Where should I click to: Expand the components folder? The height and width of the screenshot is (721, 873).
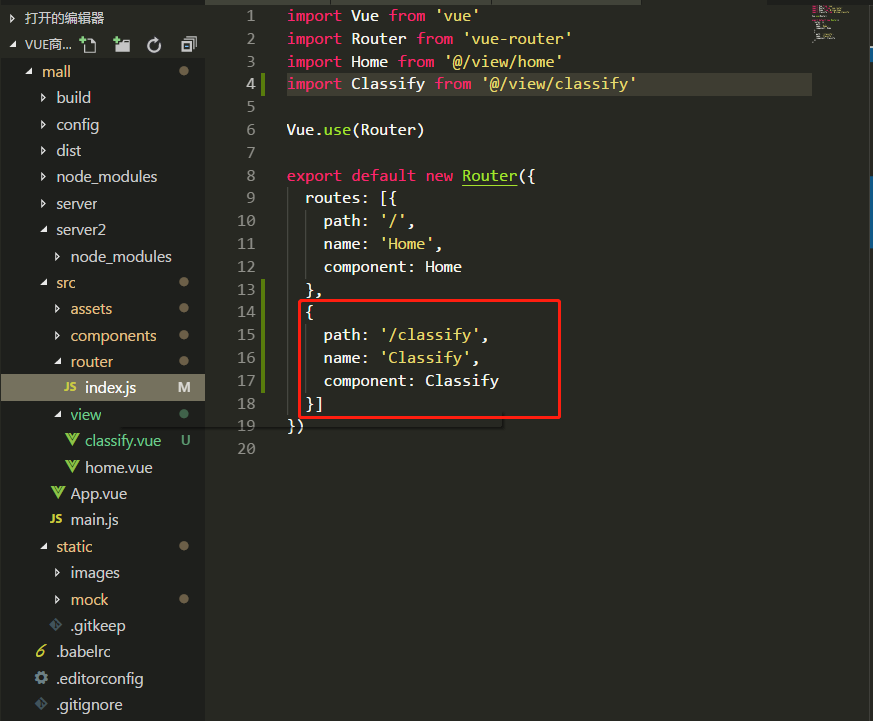click(57, 335)
